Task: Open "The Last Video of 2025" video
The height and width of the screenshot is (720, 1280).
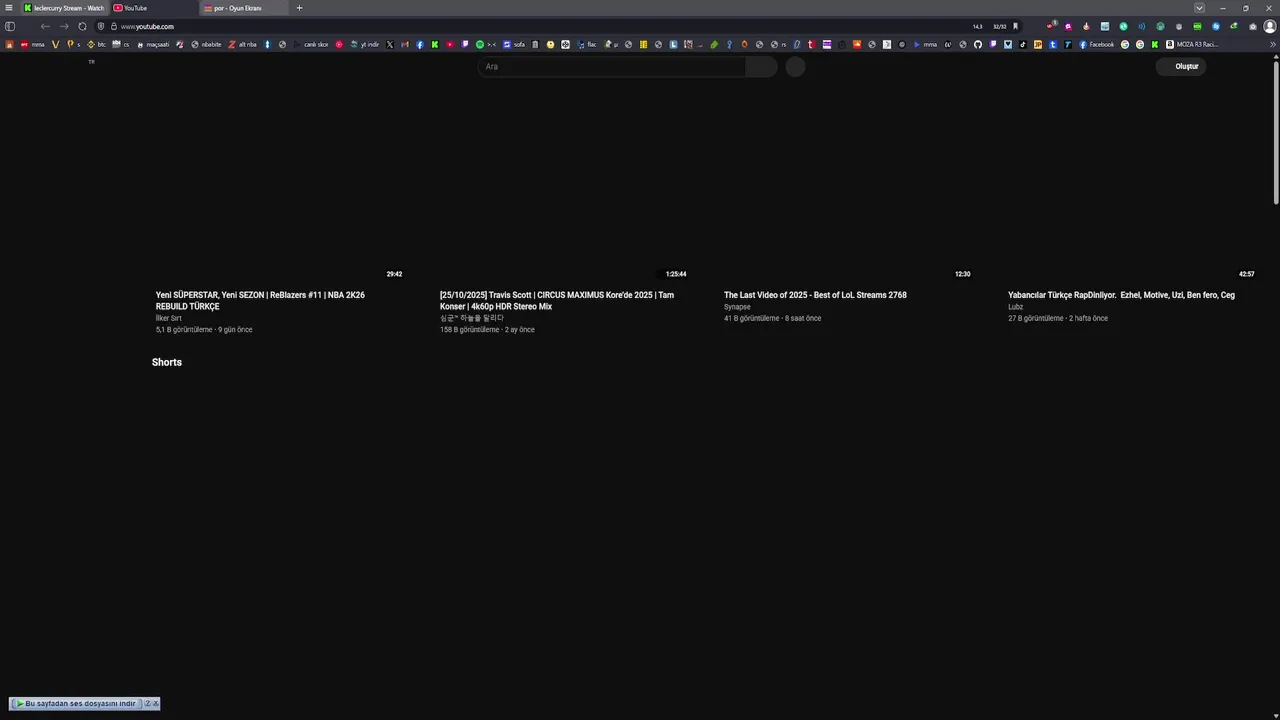Action: coord(815,295)
